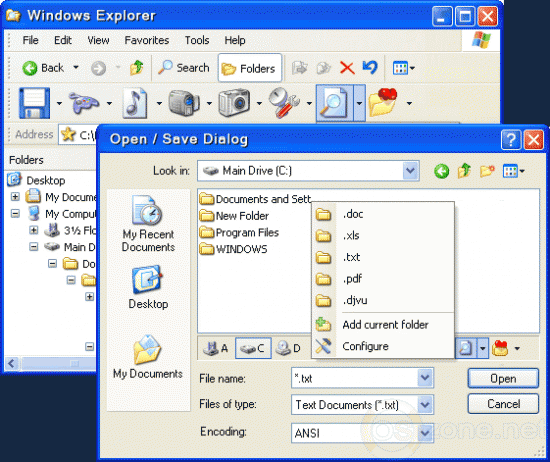The width and height of the screenshot is (550, 462).
Task: Open dropdown arrow beside magnifier icon in Explorer toolbar
Action: click(359, 103)
